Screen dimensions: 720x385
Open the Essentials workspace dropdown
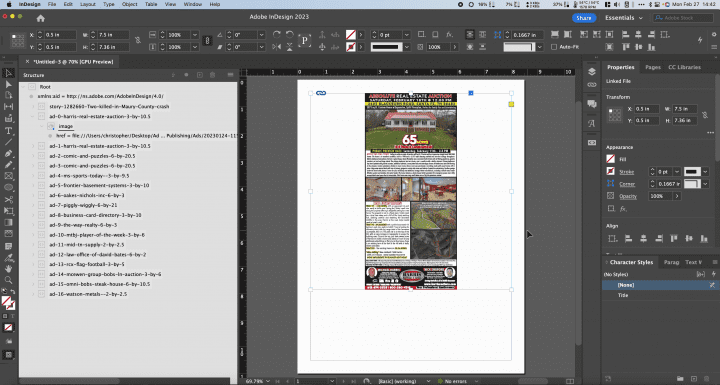624,18
